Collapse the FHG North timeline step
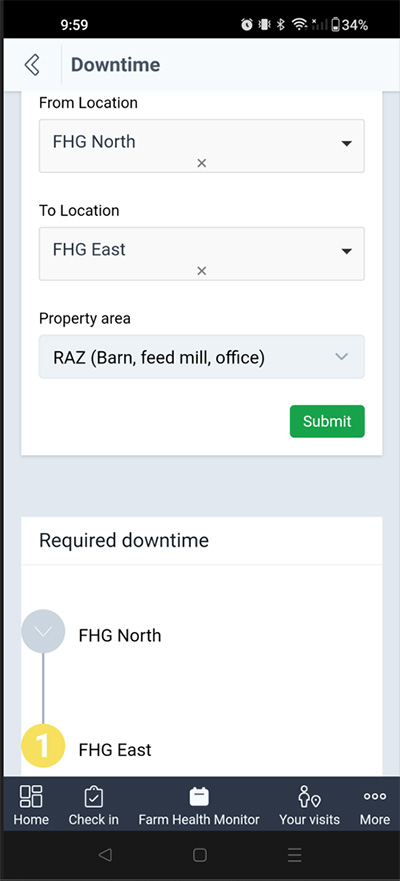Screen dimensions: 400x881 [x=43, y=631]
